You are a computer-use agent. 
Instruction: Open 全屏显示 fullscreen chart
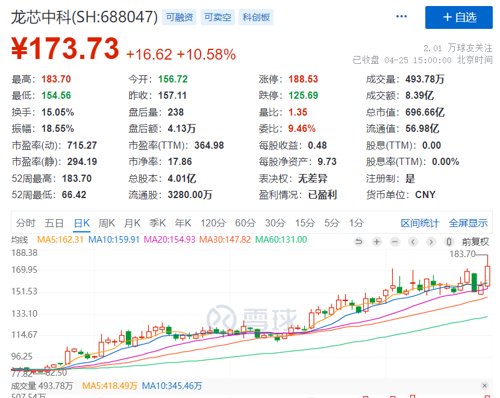[468, 223]
